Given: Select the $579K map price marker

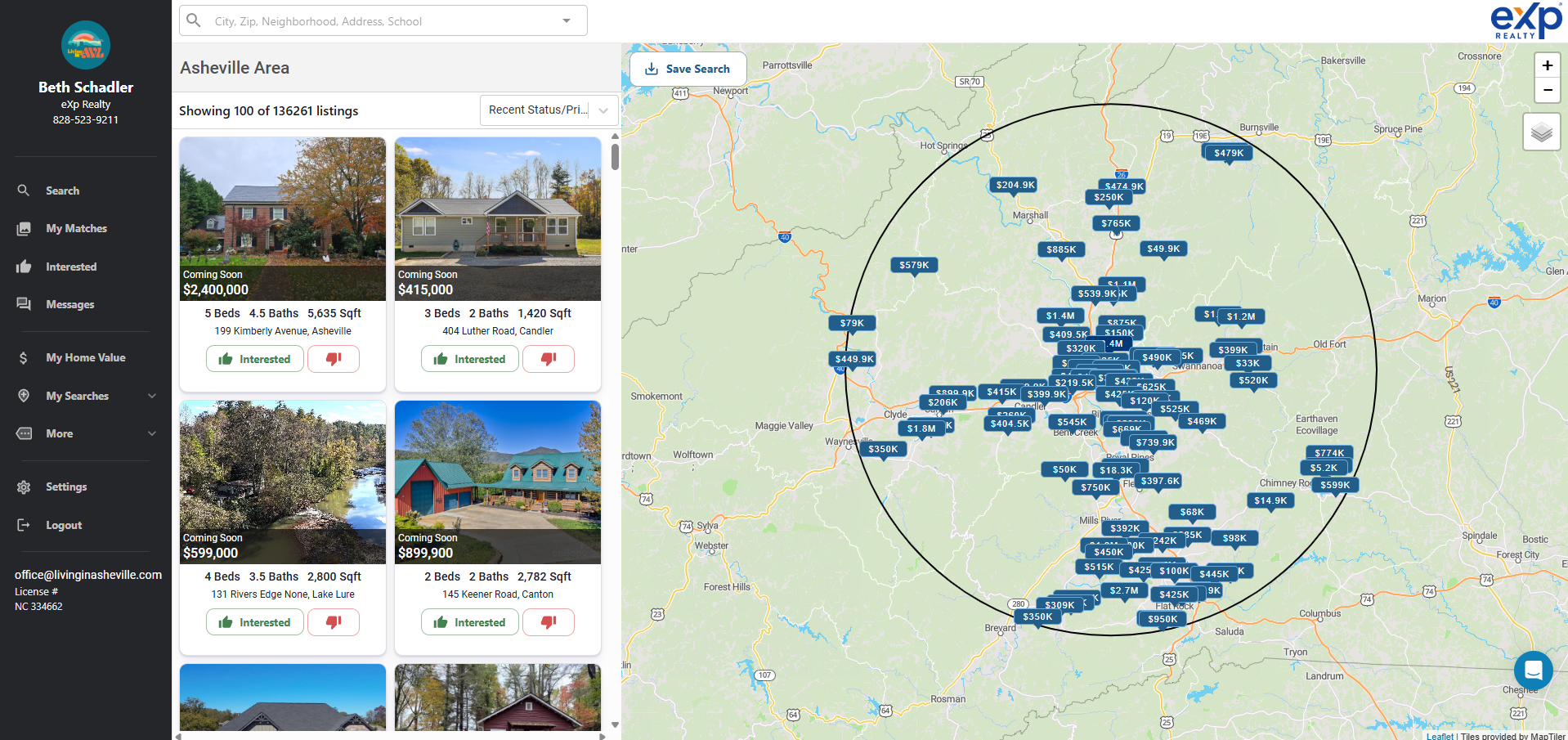Looking at the screenshot, I should coord(914,265).
